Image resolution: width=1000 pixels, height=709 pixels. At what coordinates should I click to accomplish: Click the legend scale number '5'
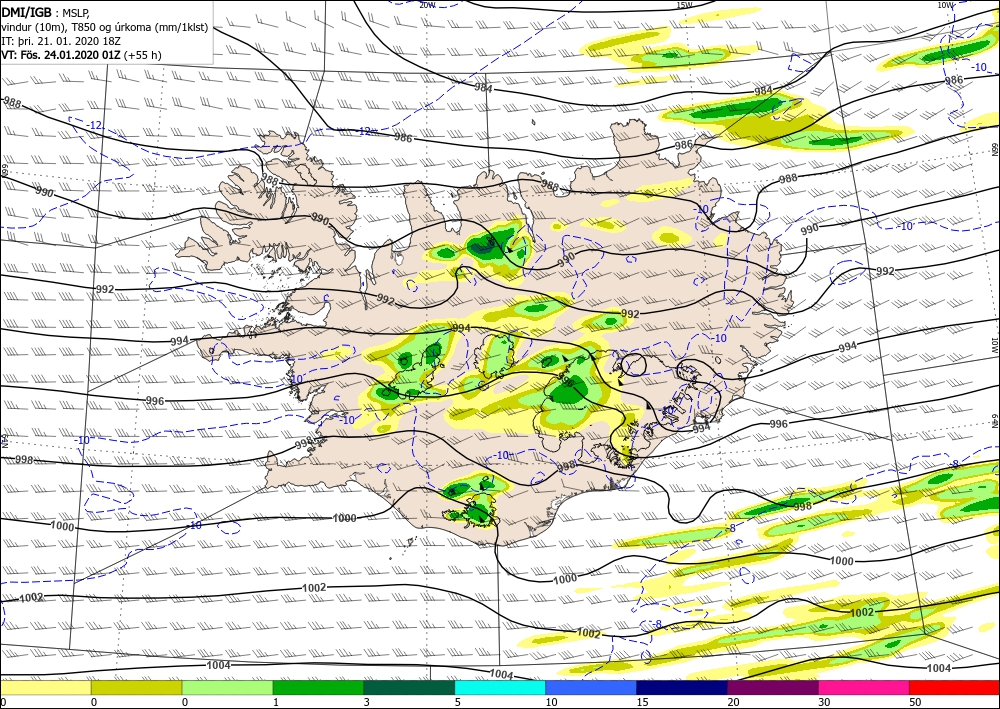[458, 702]
